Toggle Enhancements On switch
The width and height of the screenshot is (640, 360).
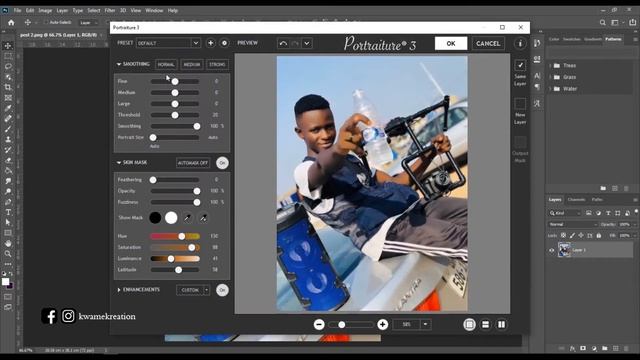pyautogui.click(x=222, y=290)
